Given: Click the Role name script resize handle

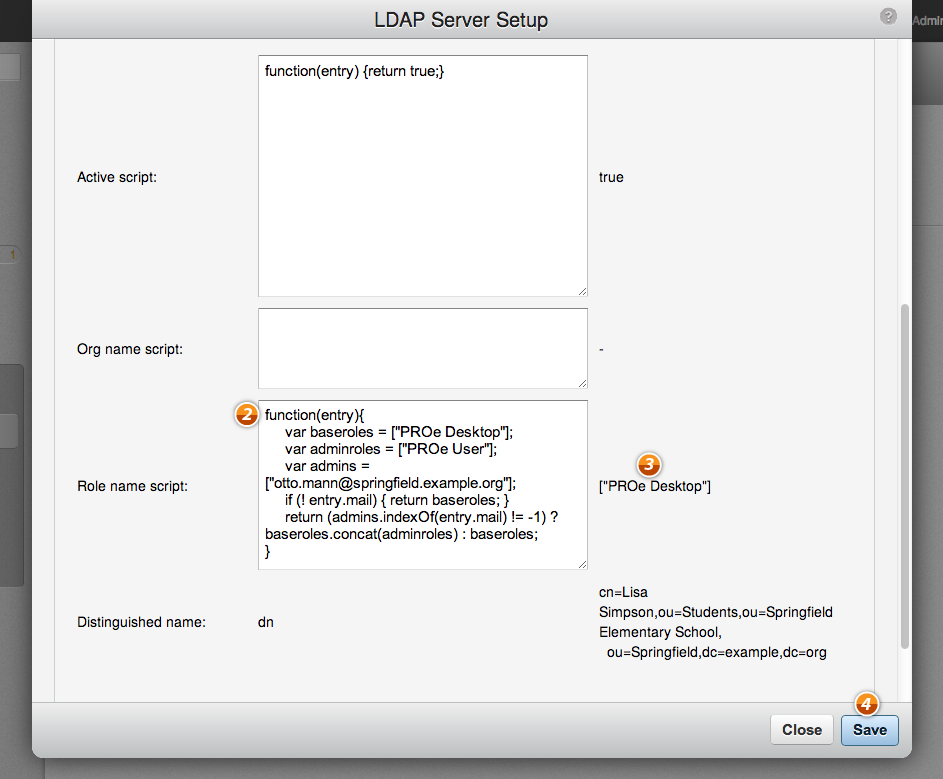Looking at the screenshot, I should click(582, 564).
